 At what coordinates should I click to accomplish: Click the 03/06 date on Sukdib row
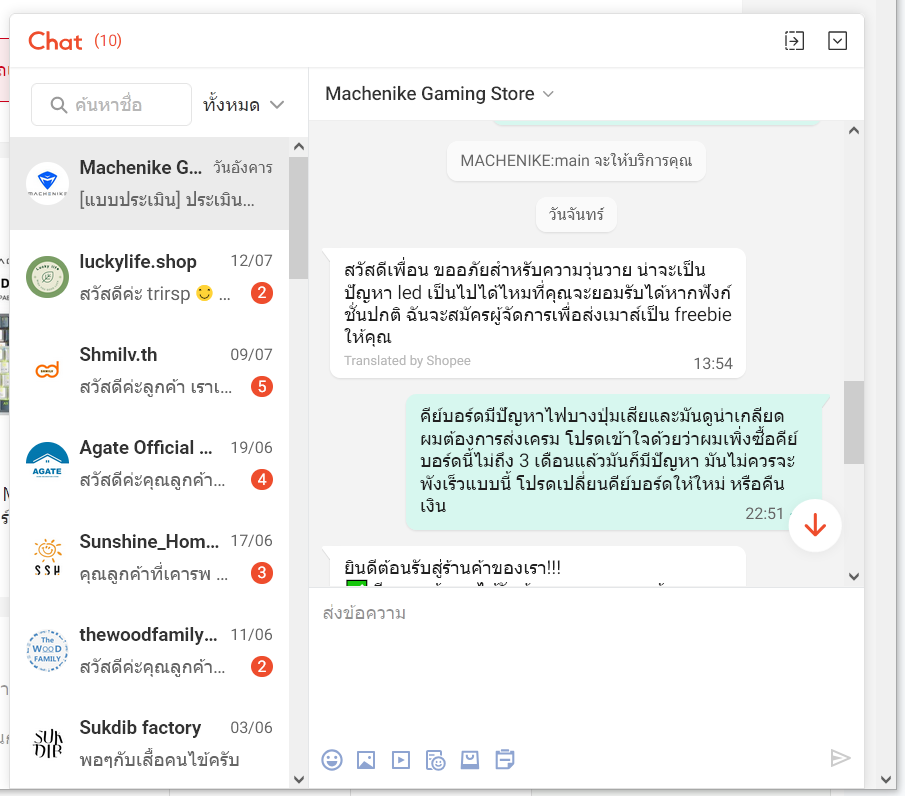(x=251, y=728)
